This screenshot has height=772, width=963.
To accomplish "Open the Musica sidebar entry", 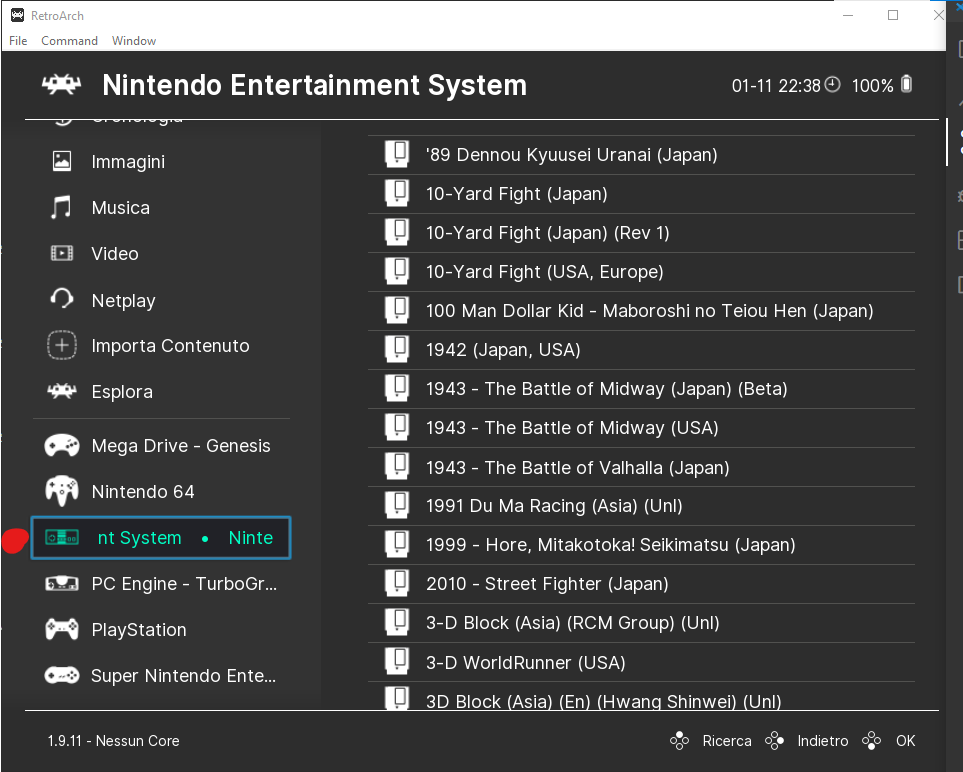I will 161,208.
